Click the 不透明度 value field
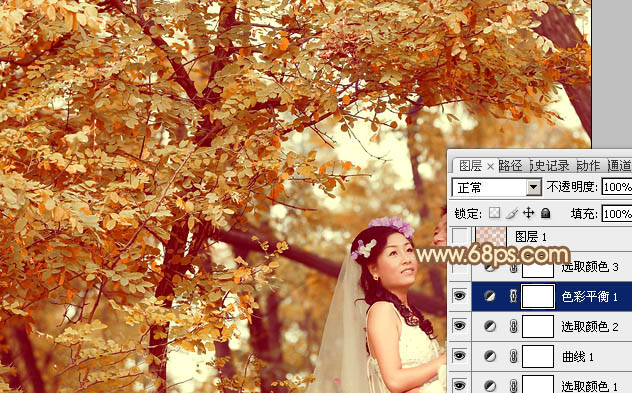Viewport: 632px width, 393px height. [617, 187]
